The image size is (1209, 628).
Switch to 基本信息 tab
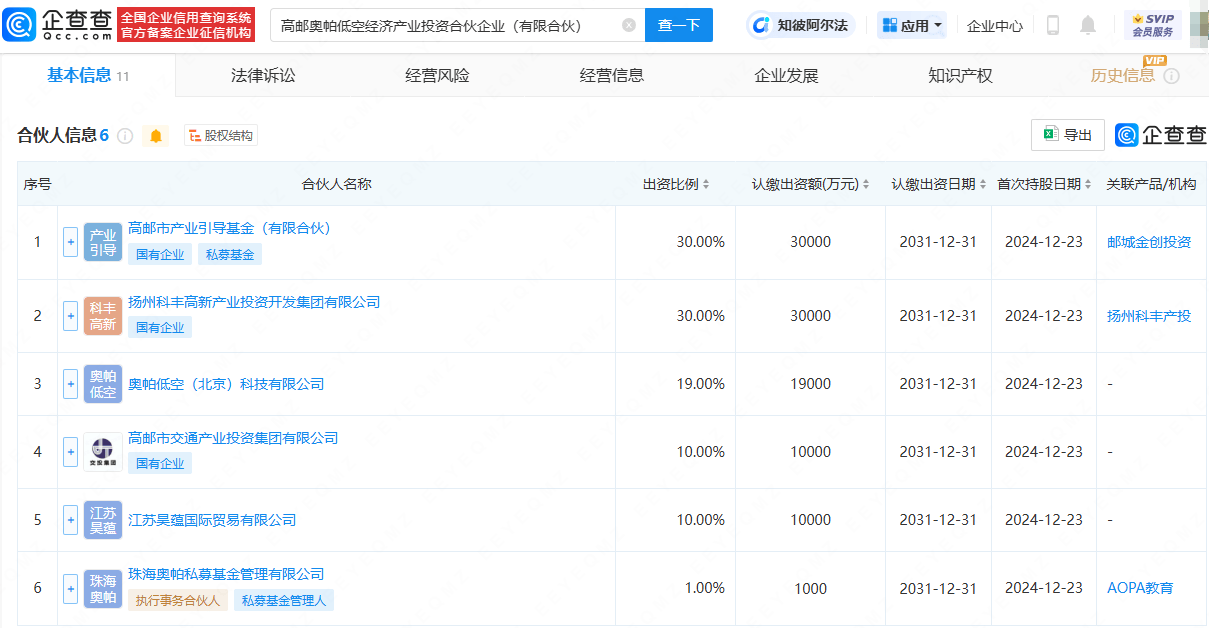[x=88, y=76]
